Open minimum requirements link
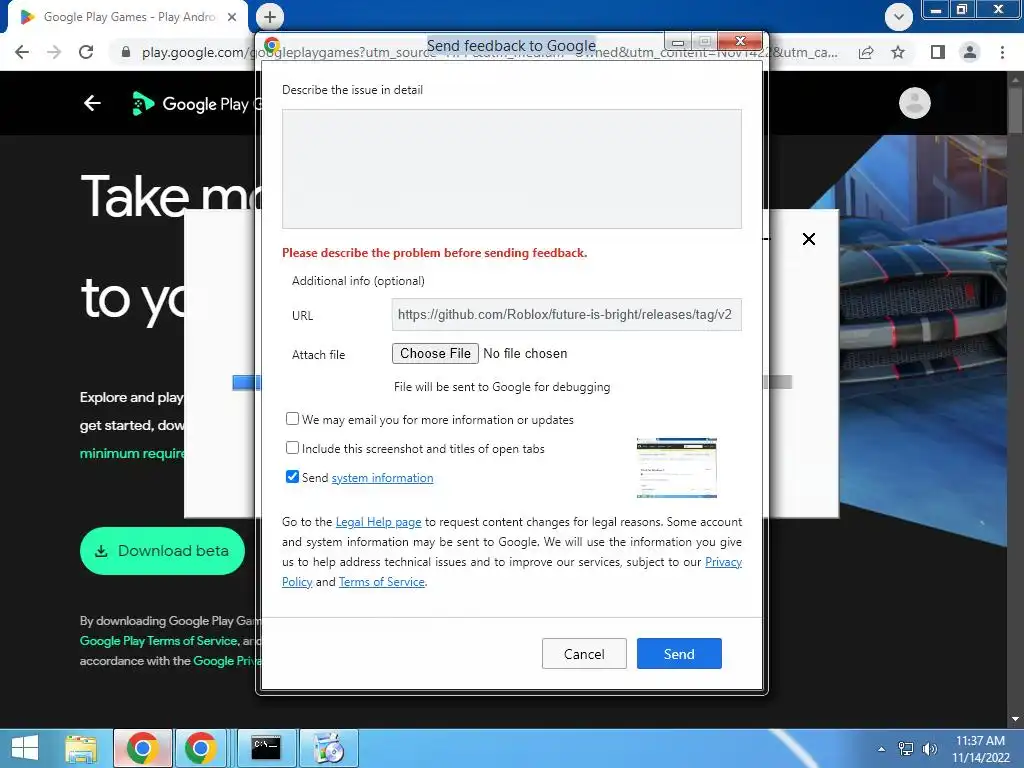Viewport: 1024px width, 768px height. [132, 453]
